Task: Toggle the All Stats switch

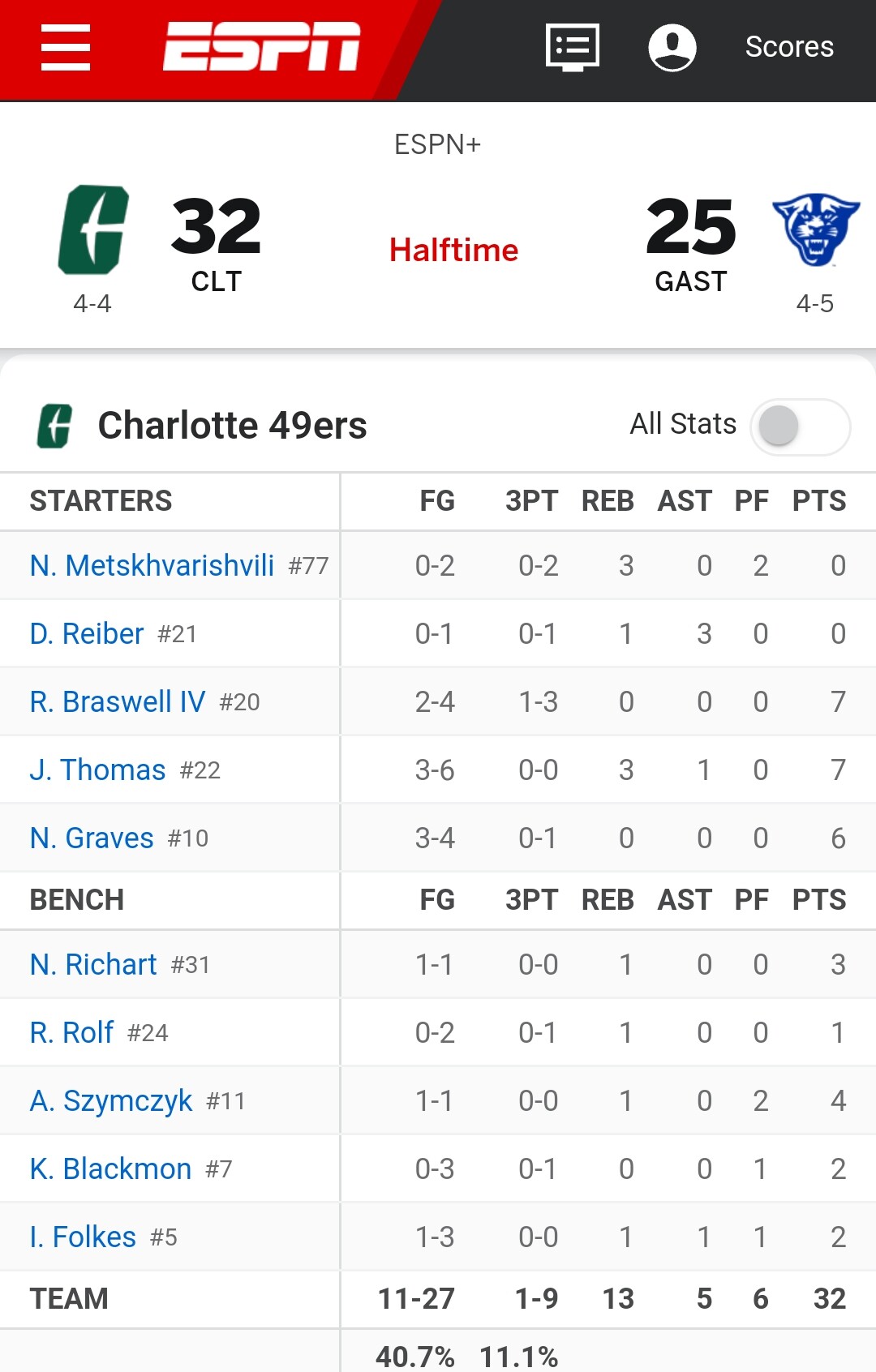Action: (800, 426)
